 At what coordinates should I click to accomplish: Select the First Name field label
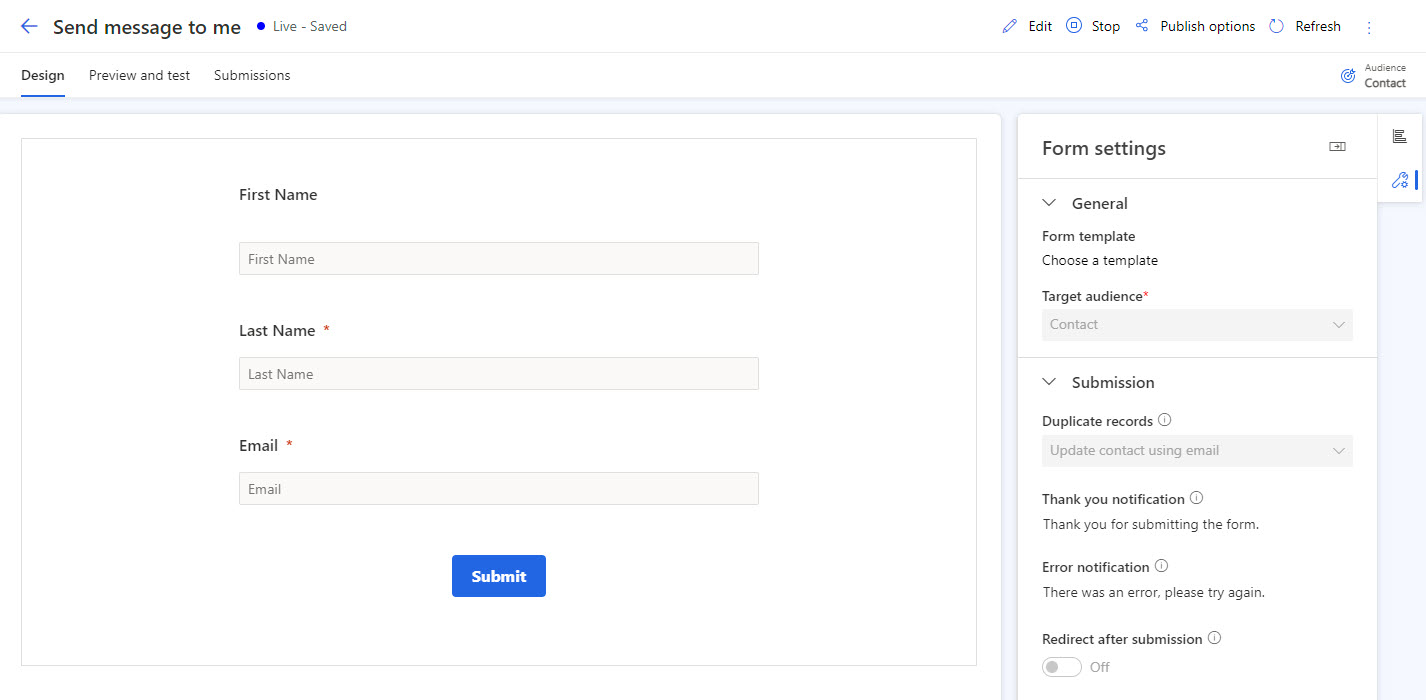[x=278, y=195]
